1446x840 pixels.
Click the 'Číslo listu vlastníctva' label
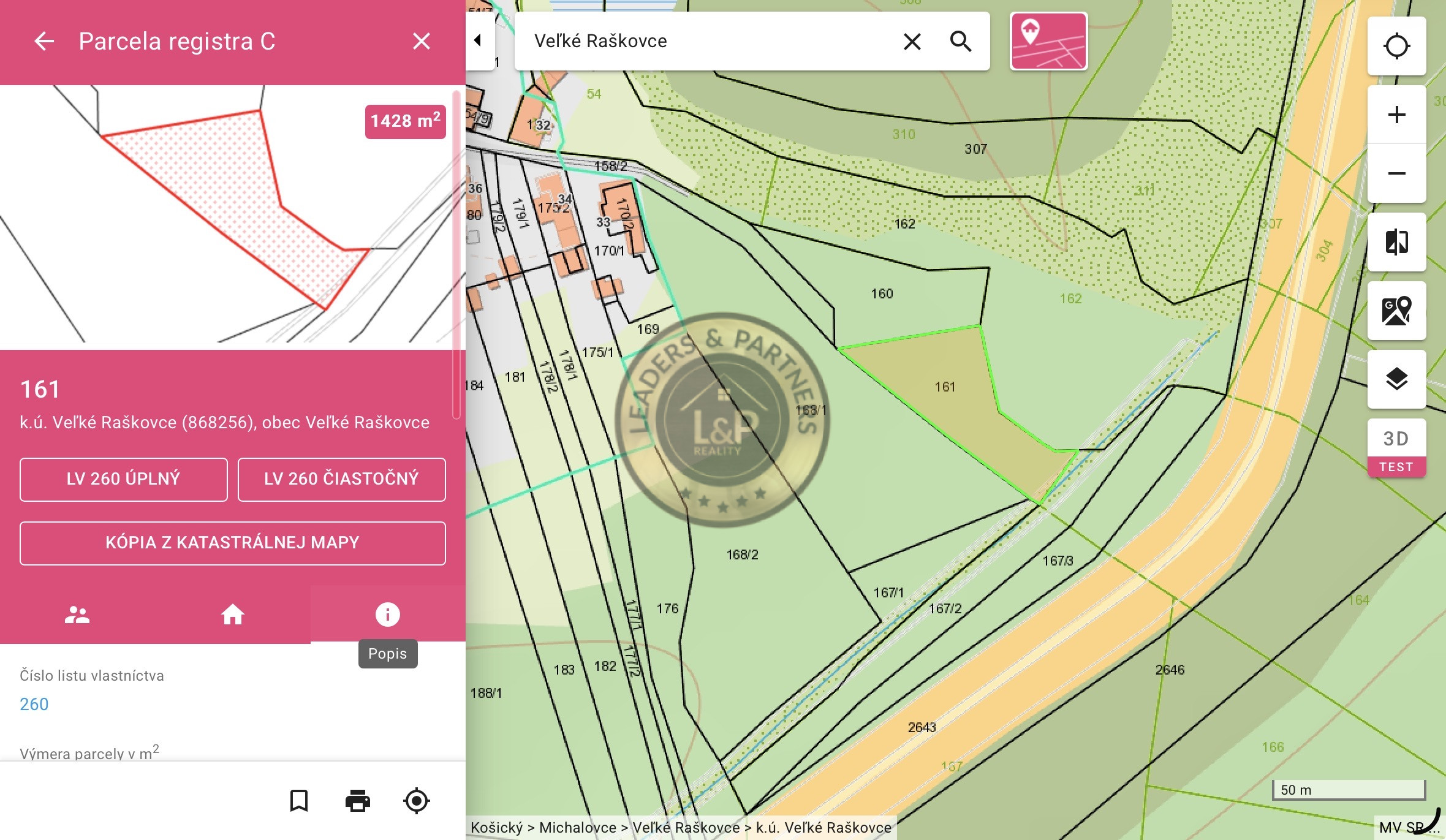coord(92,676)
